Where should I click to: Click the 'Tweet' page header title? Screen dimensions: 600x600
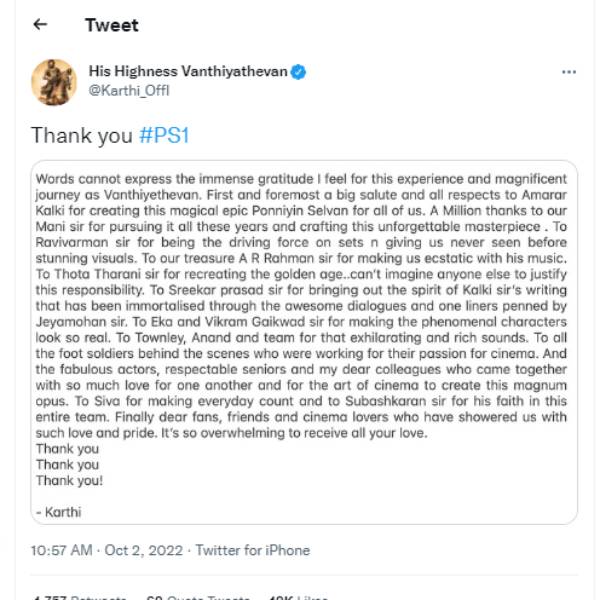(112, 24)
